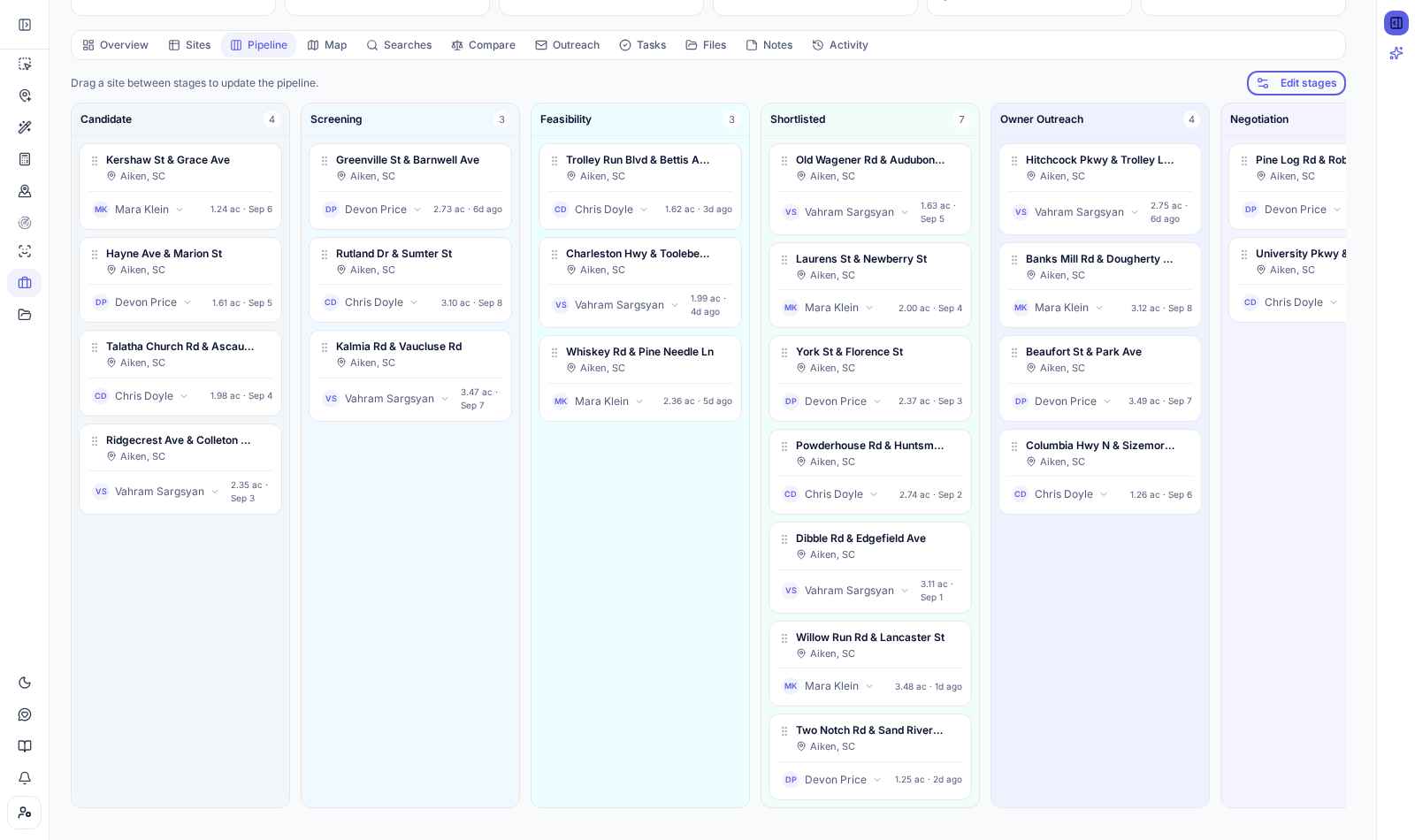
Task: Change assignee on Kalmia Rd card
Action: (x=387, y=399)
